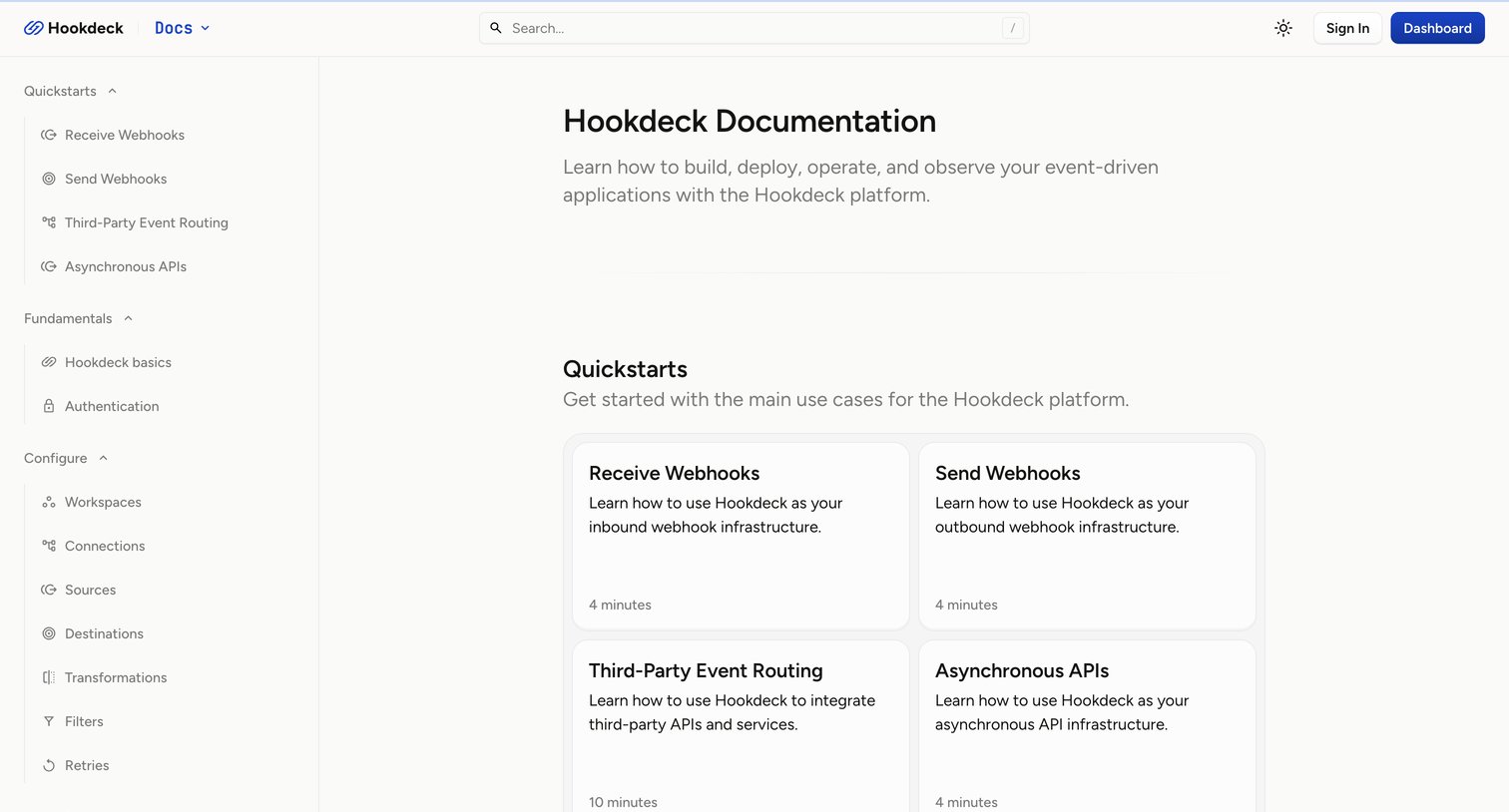Viewport: 1509px width, 812px height.
Task: Open the Receive Webhooks quickstart card
Action: (741, 536)
